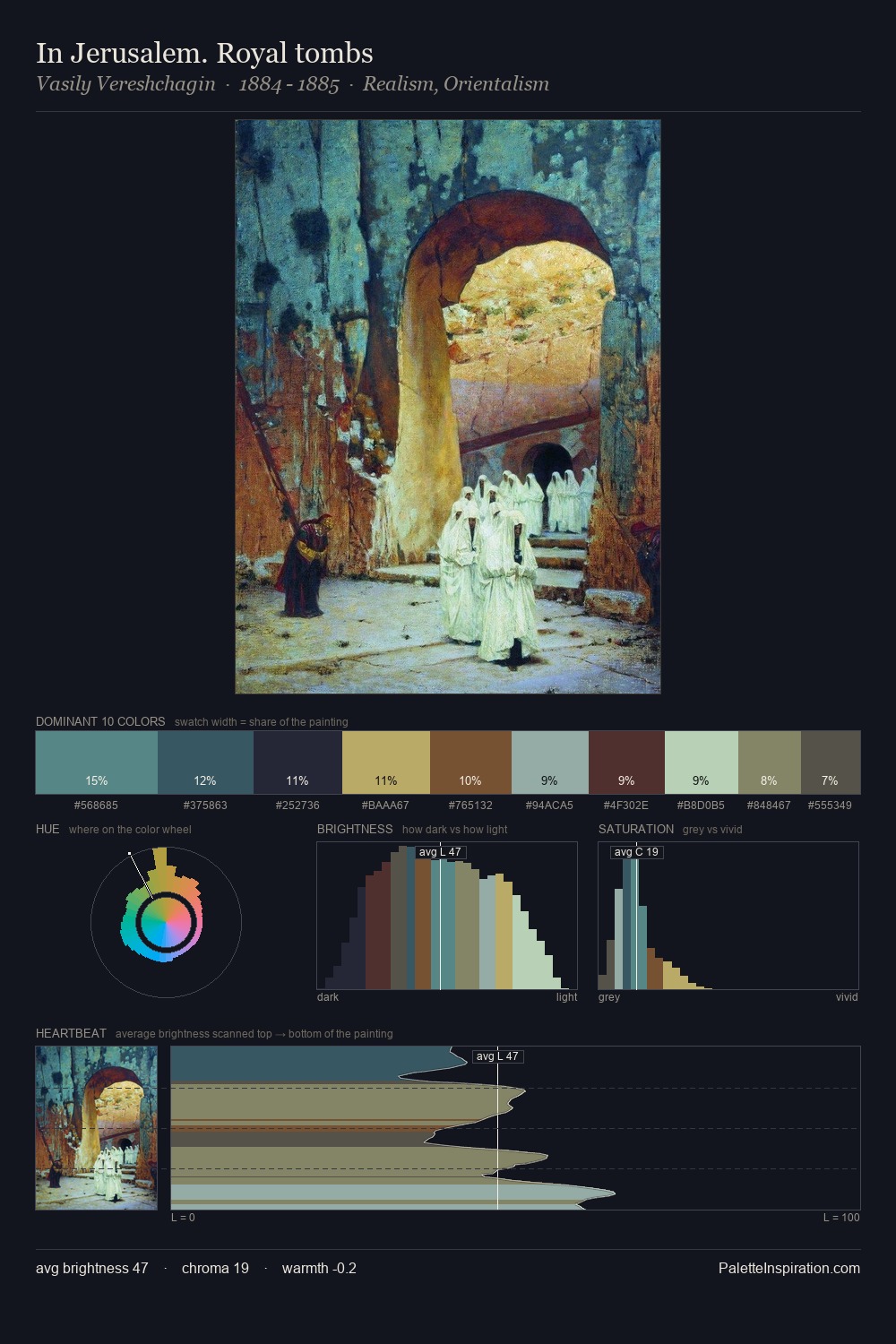
Task: Click 'how dark vs how light' caption
Action: coord(454,830)
